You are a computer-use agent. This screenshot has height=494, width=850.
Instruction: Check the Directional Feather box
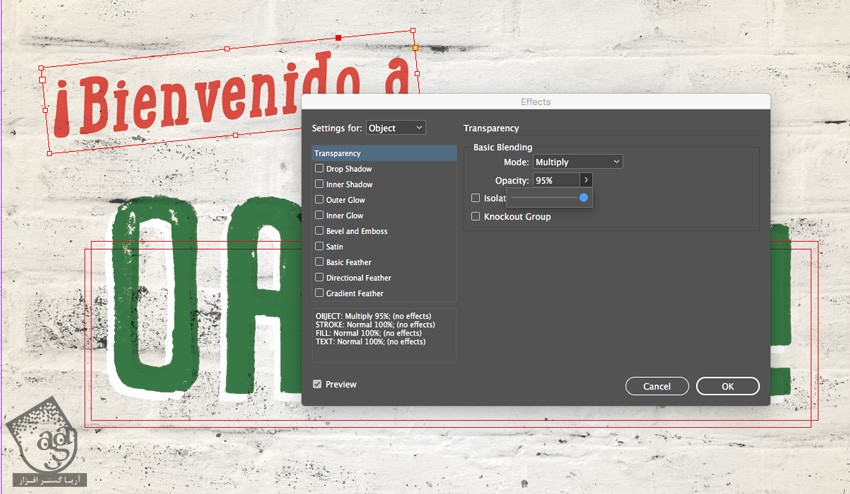tap(319, 278)
